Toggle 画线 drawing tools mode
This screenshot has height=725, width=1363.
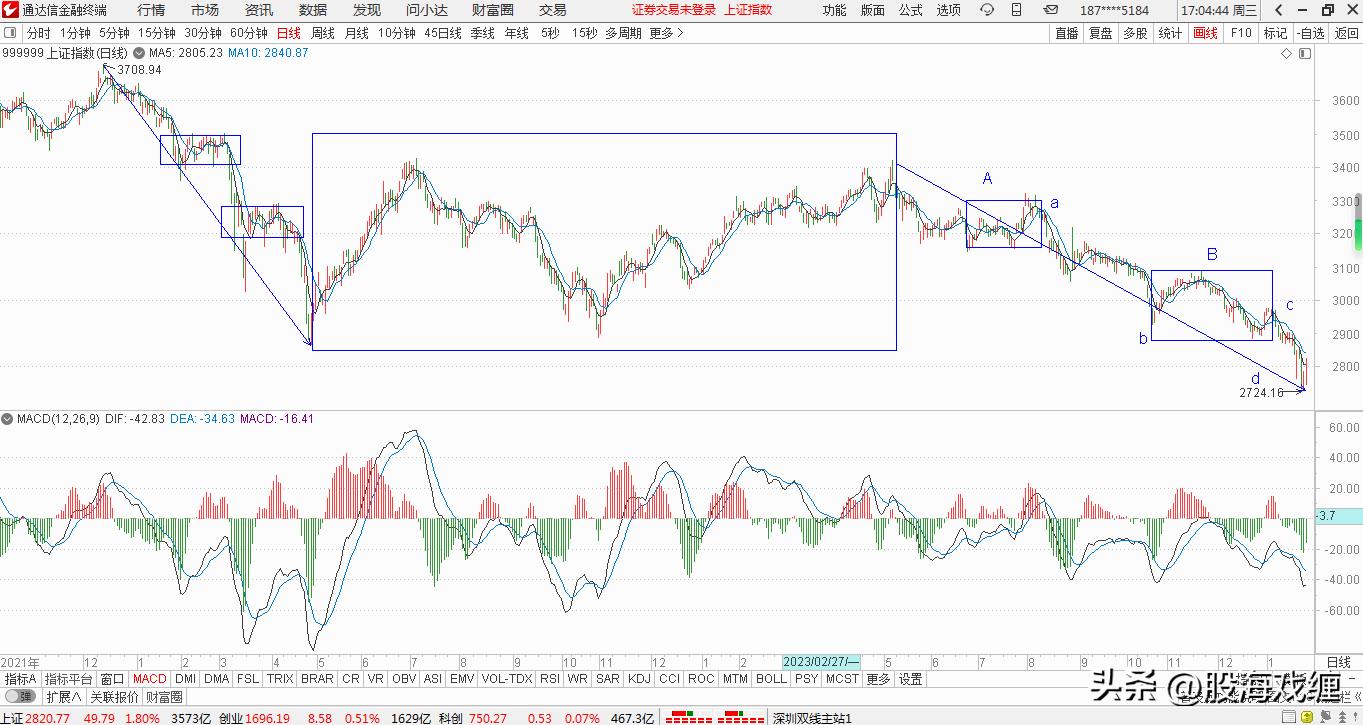(x=1206, y=33)
